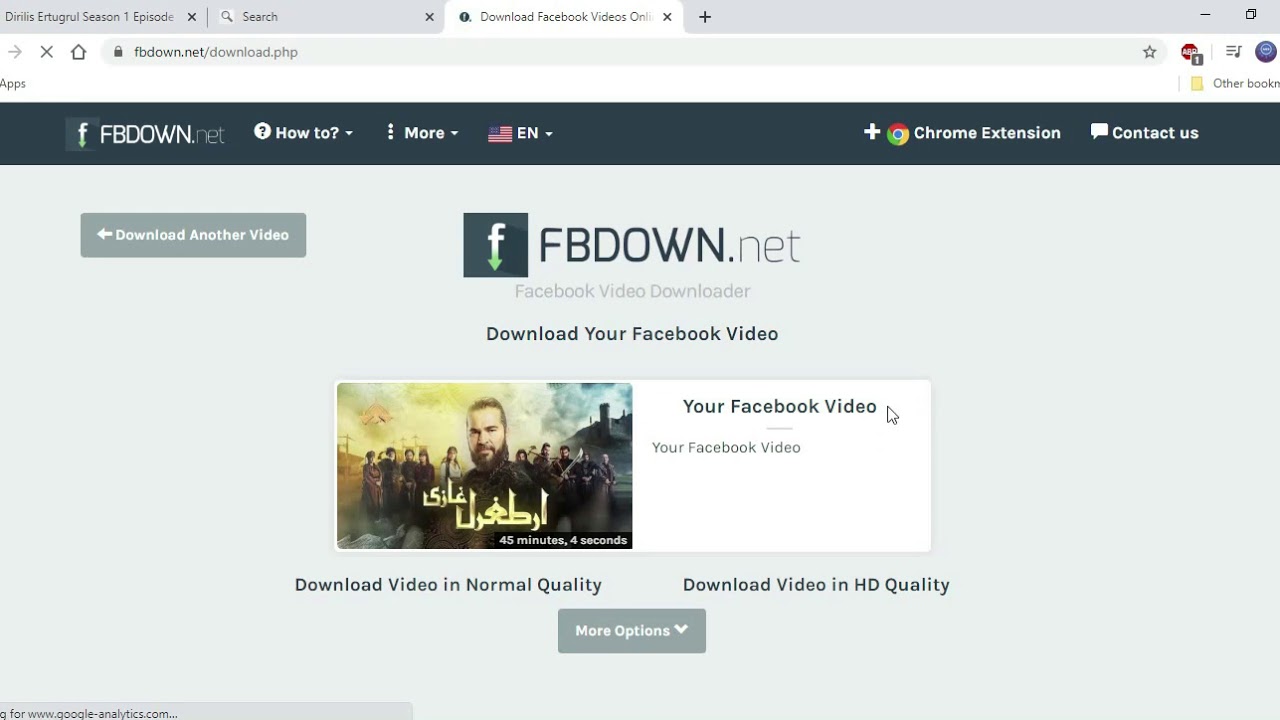Image resolution: width=1280 pixels, height=720 pixels.
Task: Click Download Video in Normal Quality
Action: [x=448, y=585]
